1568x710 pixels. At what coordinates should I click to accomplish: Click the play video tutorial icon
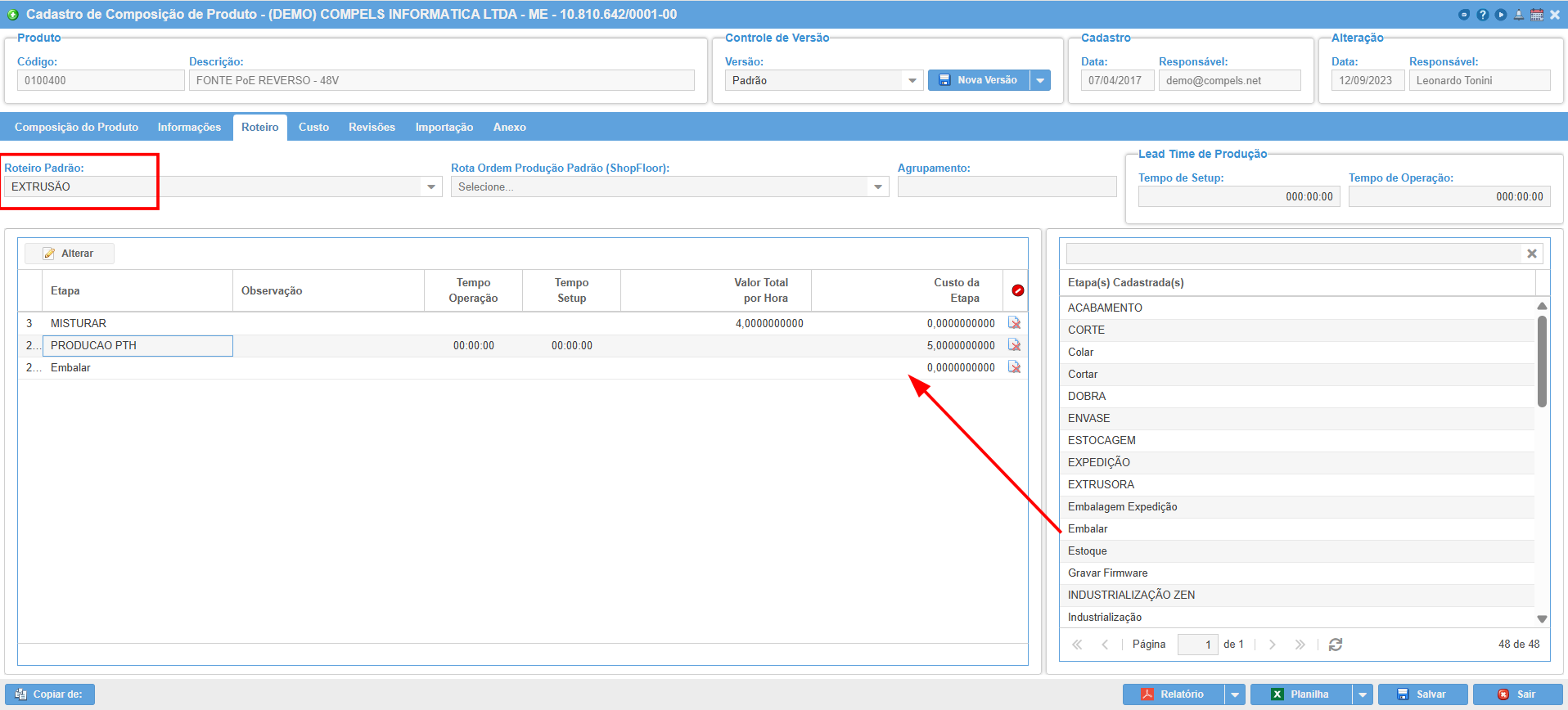click(x=1501, y=15)
